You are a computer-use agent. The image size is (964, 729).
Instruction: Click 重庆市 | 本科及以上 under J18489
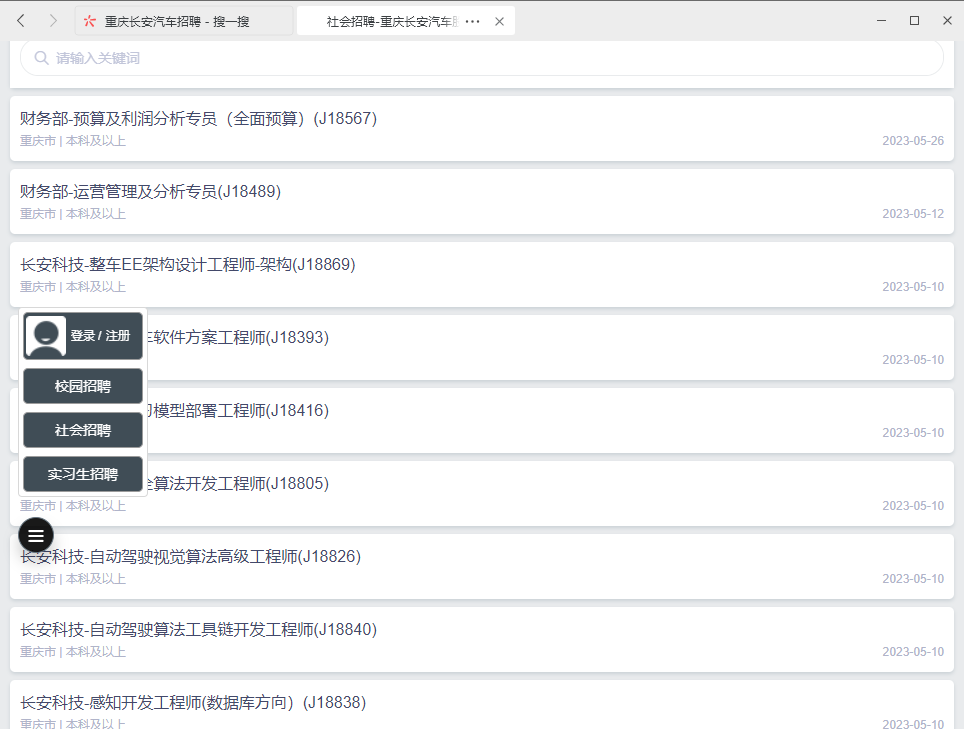[x=73, y=214]
